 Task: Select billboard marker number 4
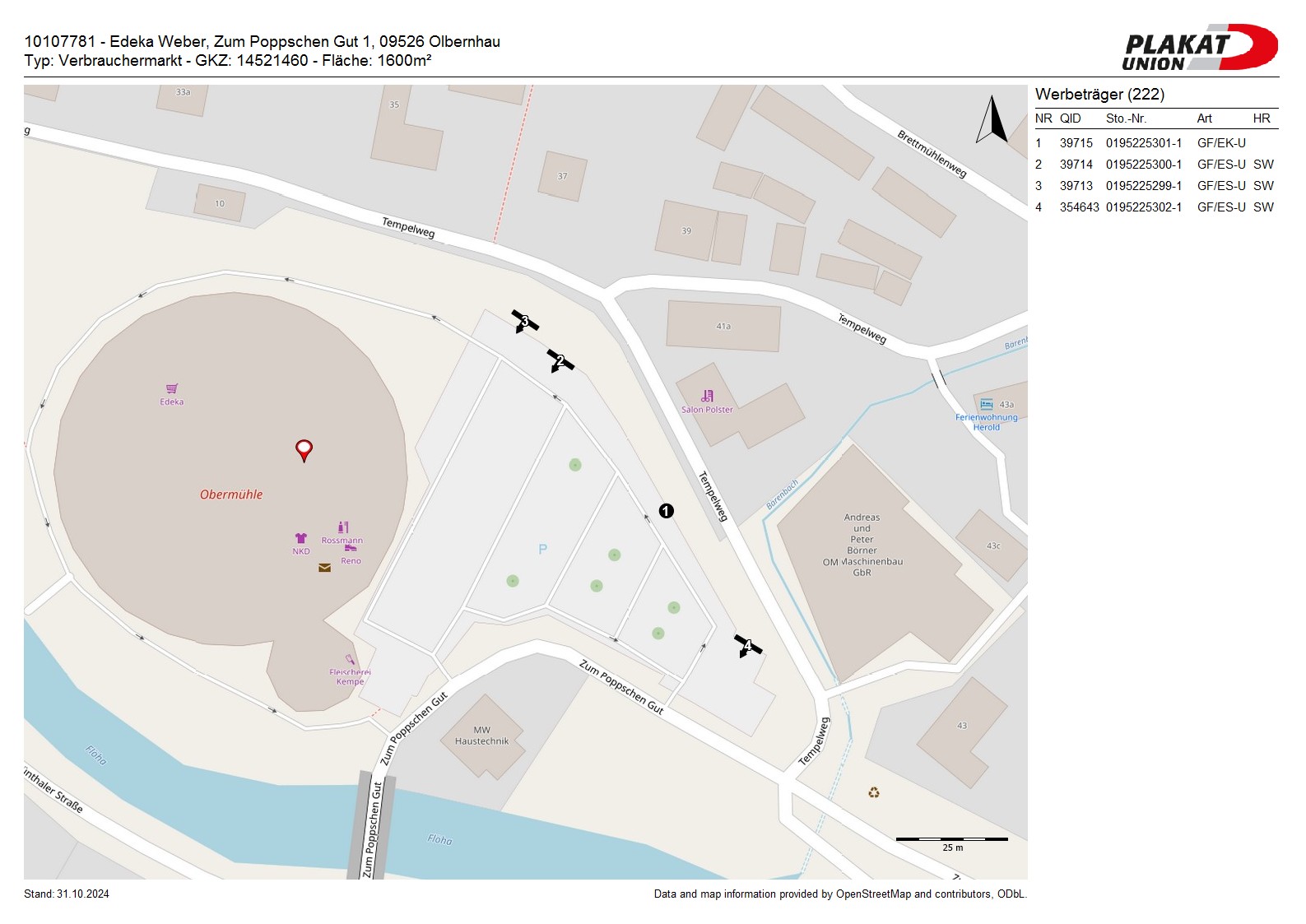748,645
